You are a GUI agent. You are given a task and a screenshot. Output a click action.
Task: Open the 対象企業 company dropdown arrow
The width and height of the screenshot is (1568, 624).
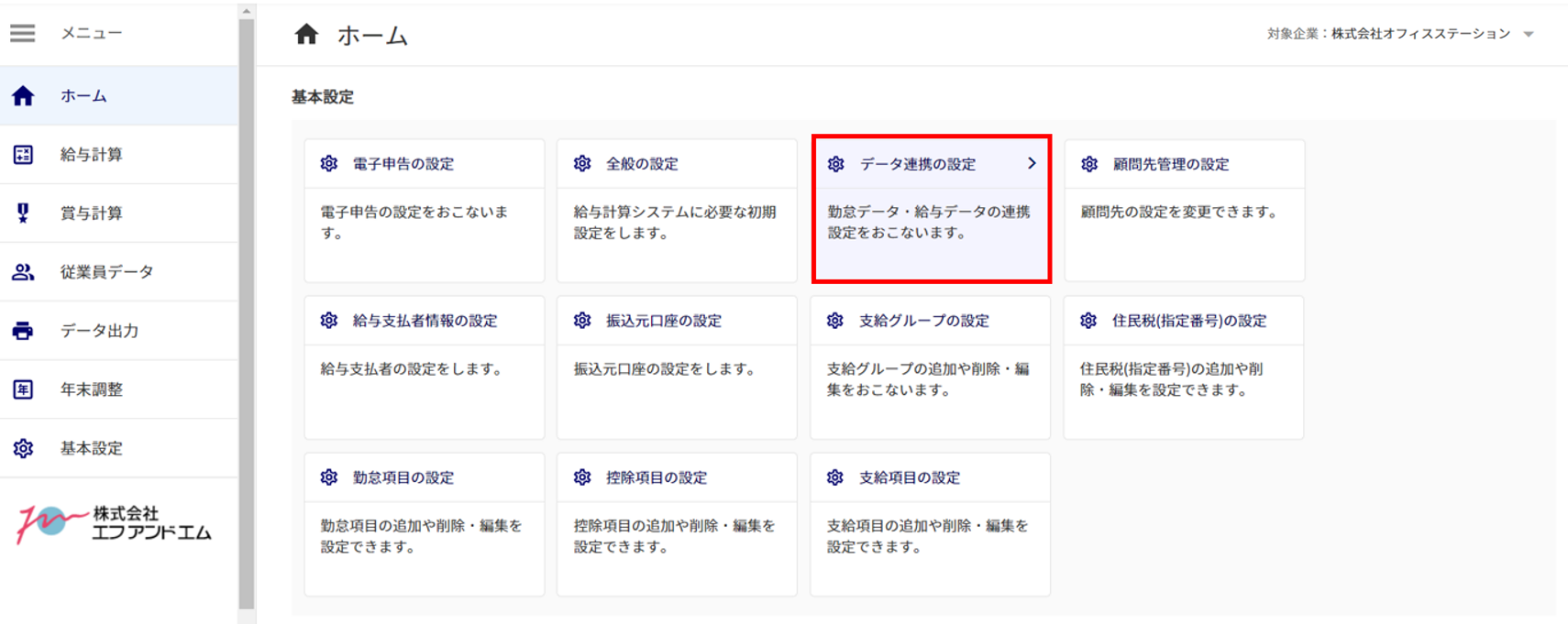pos(1529,35)
